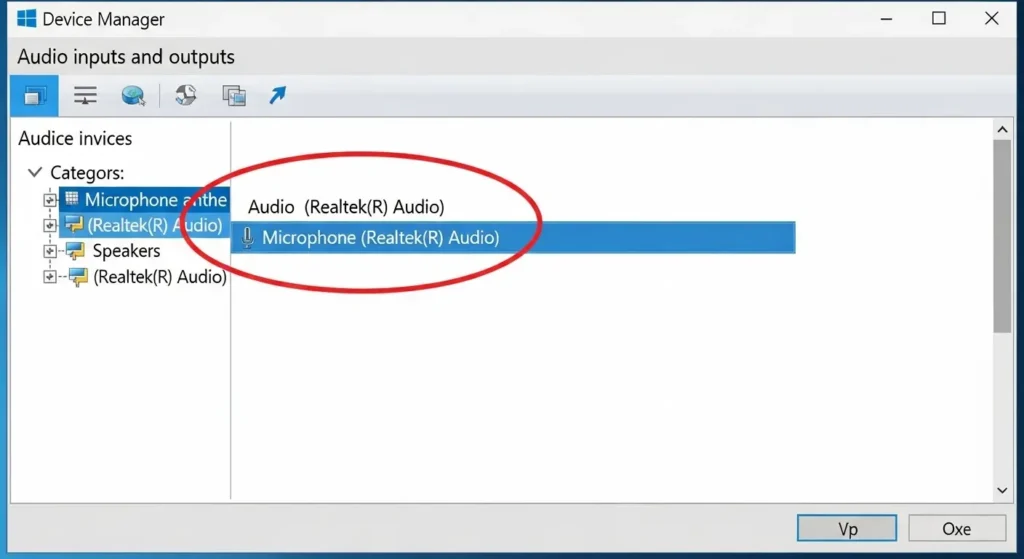Click the Windows logo in the title bar
The width and height of the screenshot is (1024, 559).
click(x=27, y=19)
